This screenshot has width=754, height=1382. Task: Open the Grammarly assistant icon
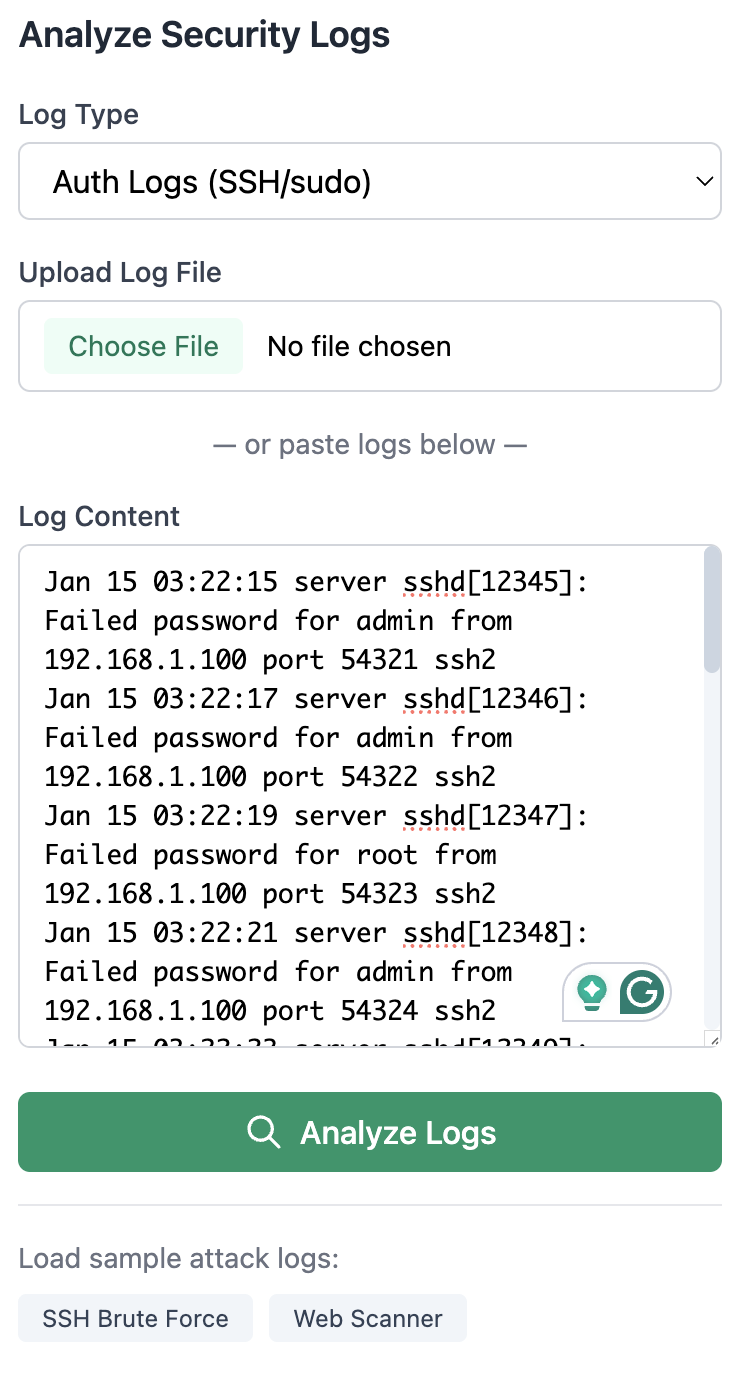641,991
